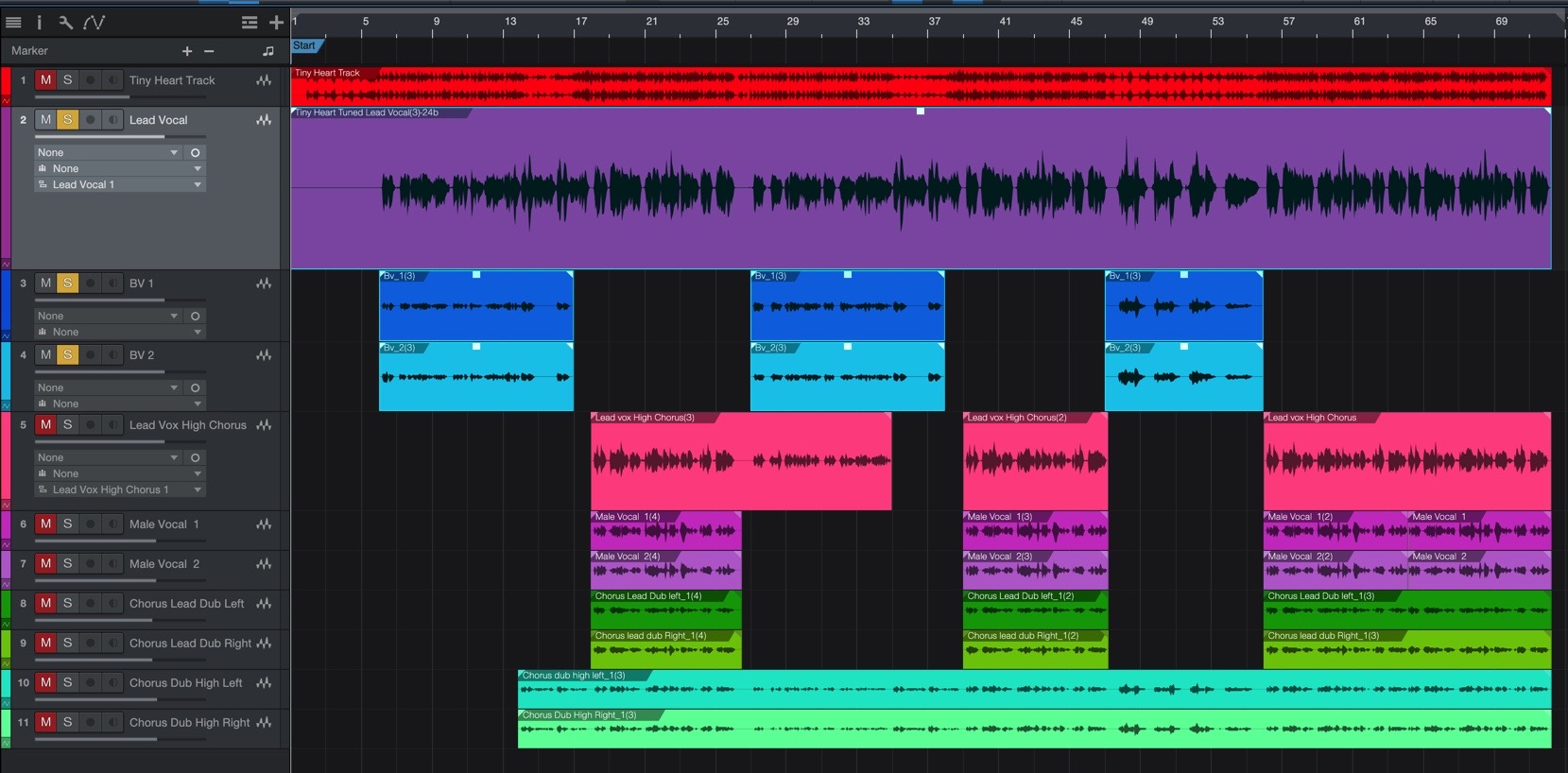
Task: Click the music note icon in Marker row
Action: (x=268, y=51)
